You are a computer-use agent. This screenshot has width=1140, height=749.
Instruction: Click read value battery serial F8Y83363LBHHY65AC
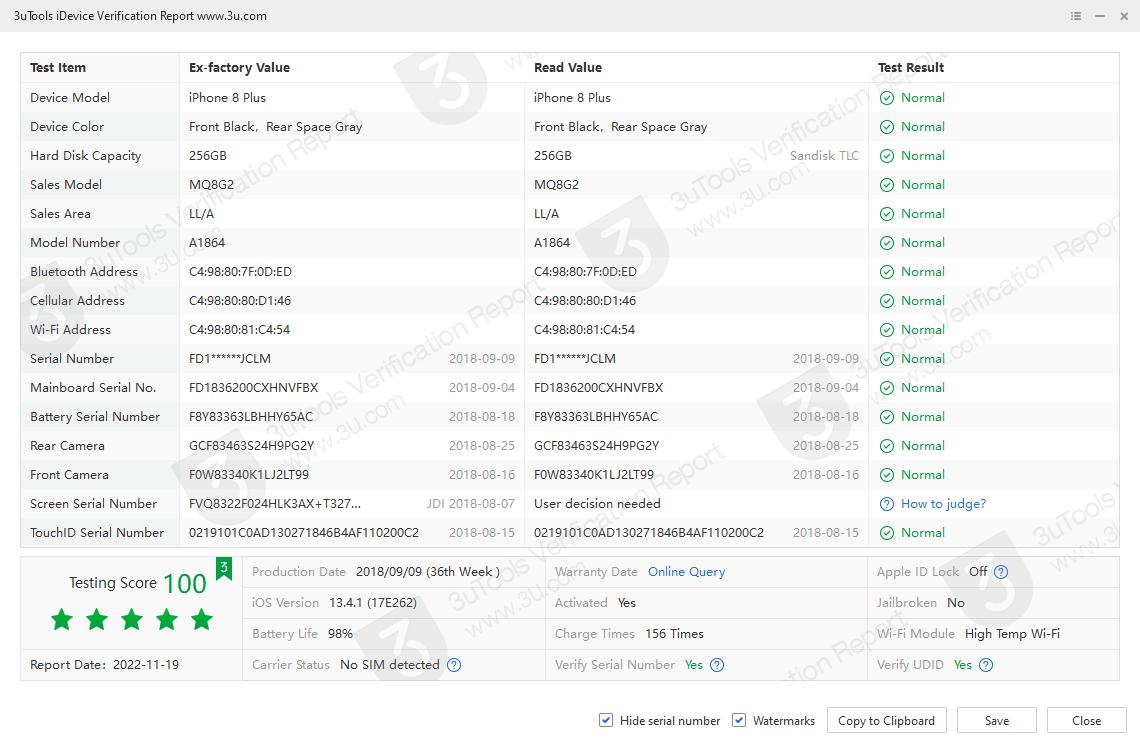coord(595,417)
